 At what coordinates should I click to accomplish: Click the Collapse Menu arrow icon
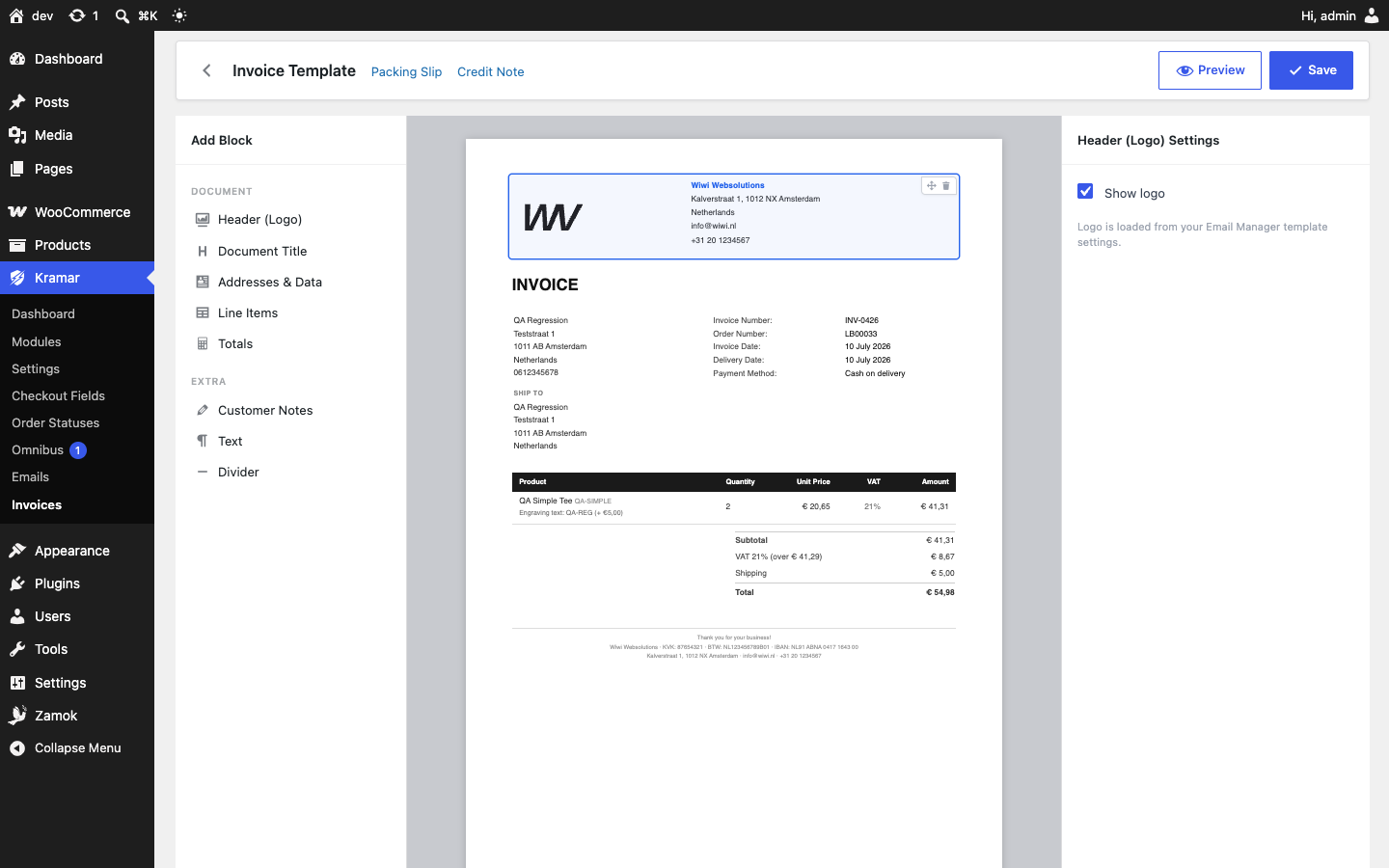click(17, 748)
